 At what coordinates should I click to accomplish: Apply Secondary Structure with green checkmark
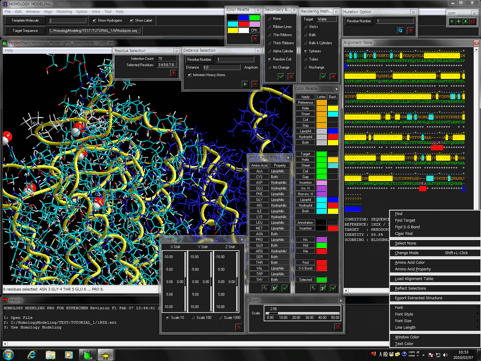coord(281,77)
